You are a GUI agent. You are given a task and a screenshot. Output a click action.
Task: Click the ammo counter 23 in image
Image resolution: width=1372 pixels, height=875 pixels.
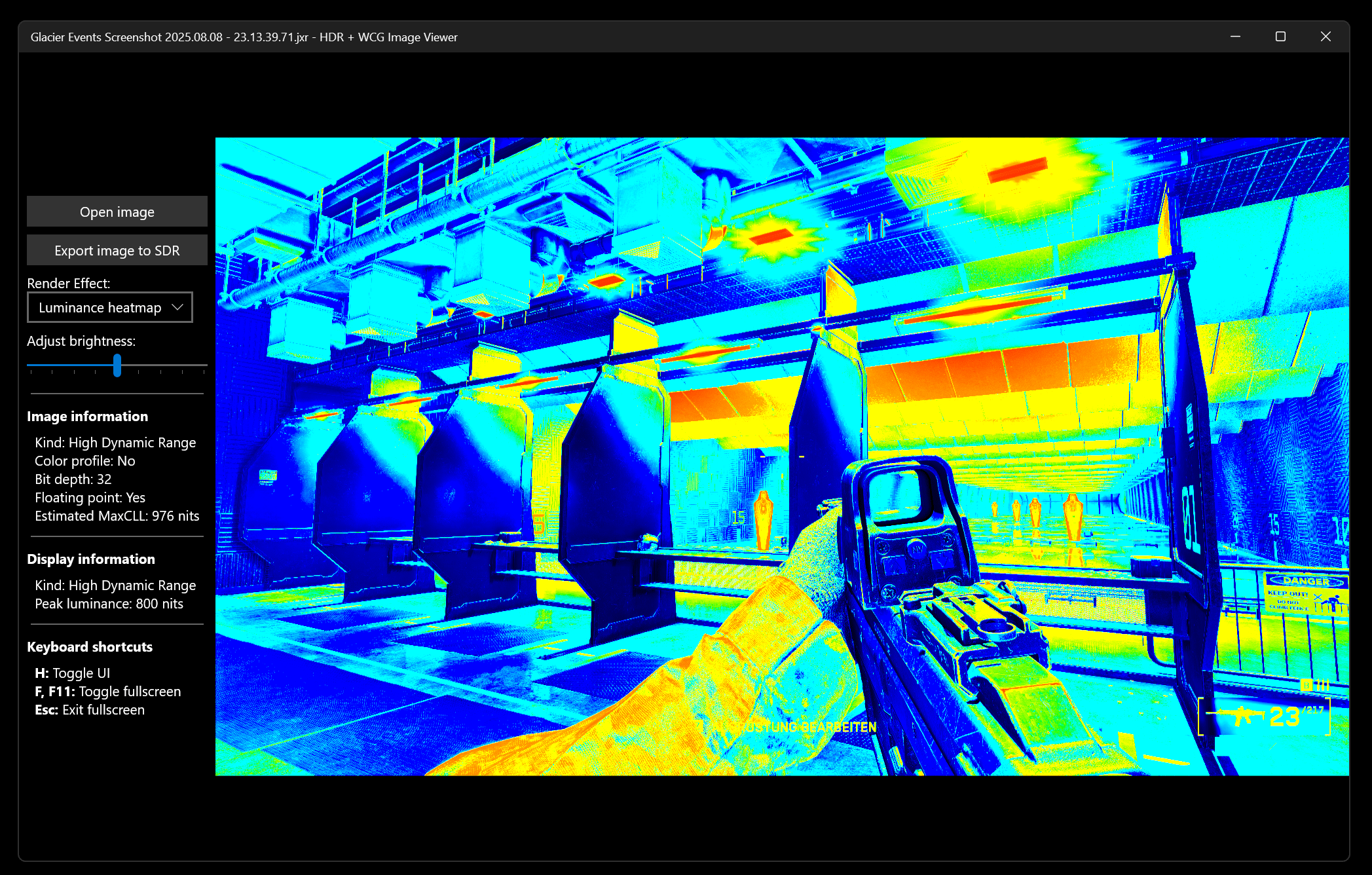[x=1284, y=717]
